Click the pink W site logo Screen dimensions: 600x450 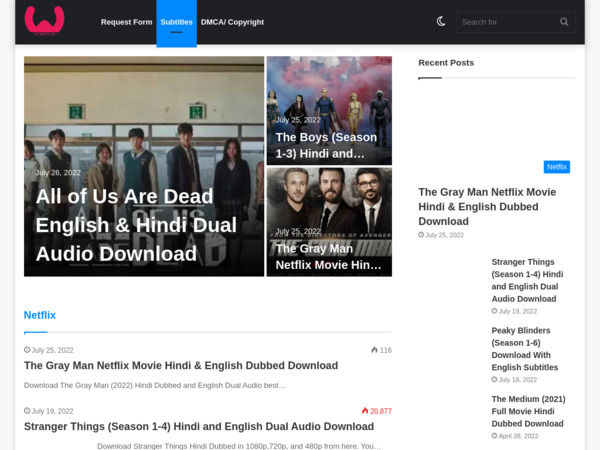click(44, 21)
